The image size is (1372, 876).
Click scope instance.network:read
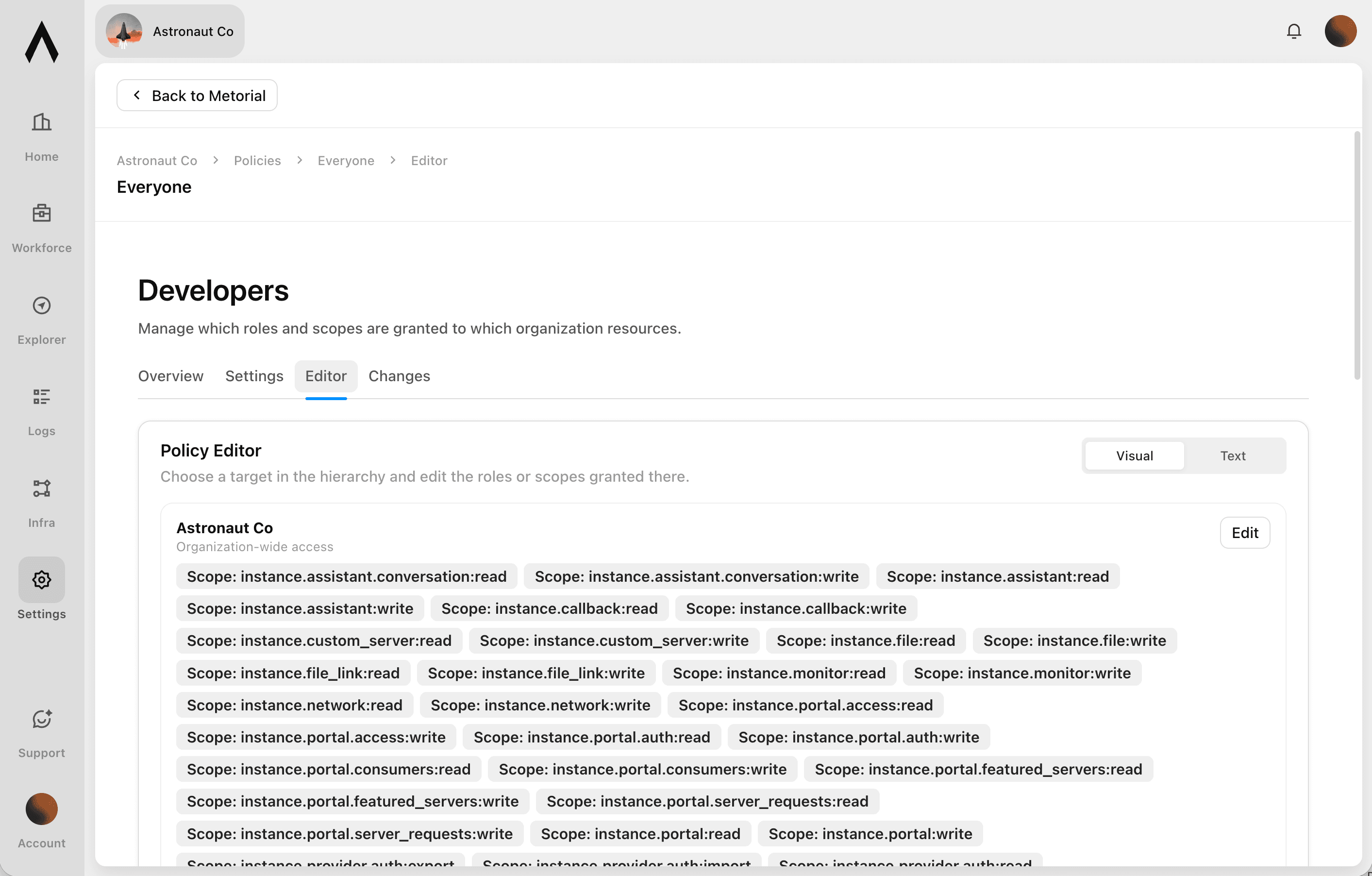(295, 705)
